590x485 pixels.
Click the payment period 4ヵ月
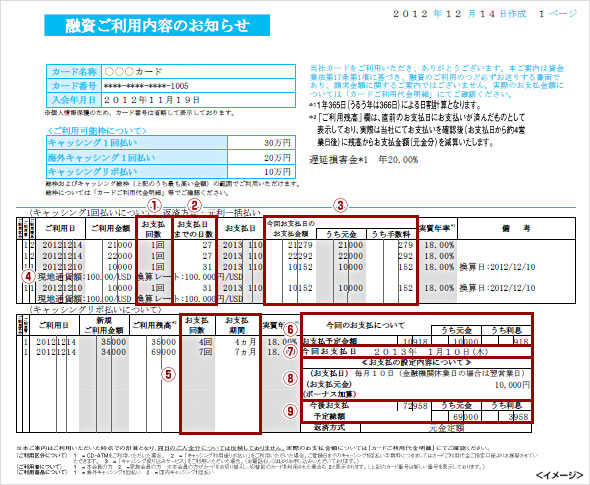tap(245, 342)
